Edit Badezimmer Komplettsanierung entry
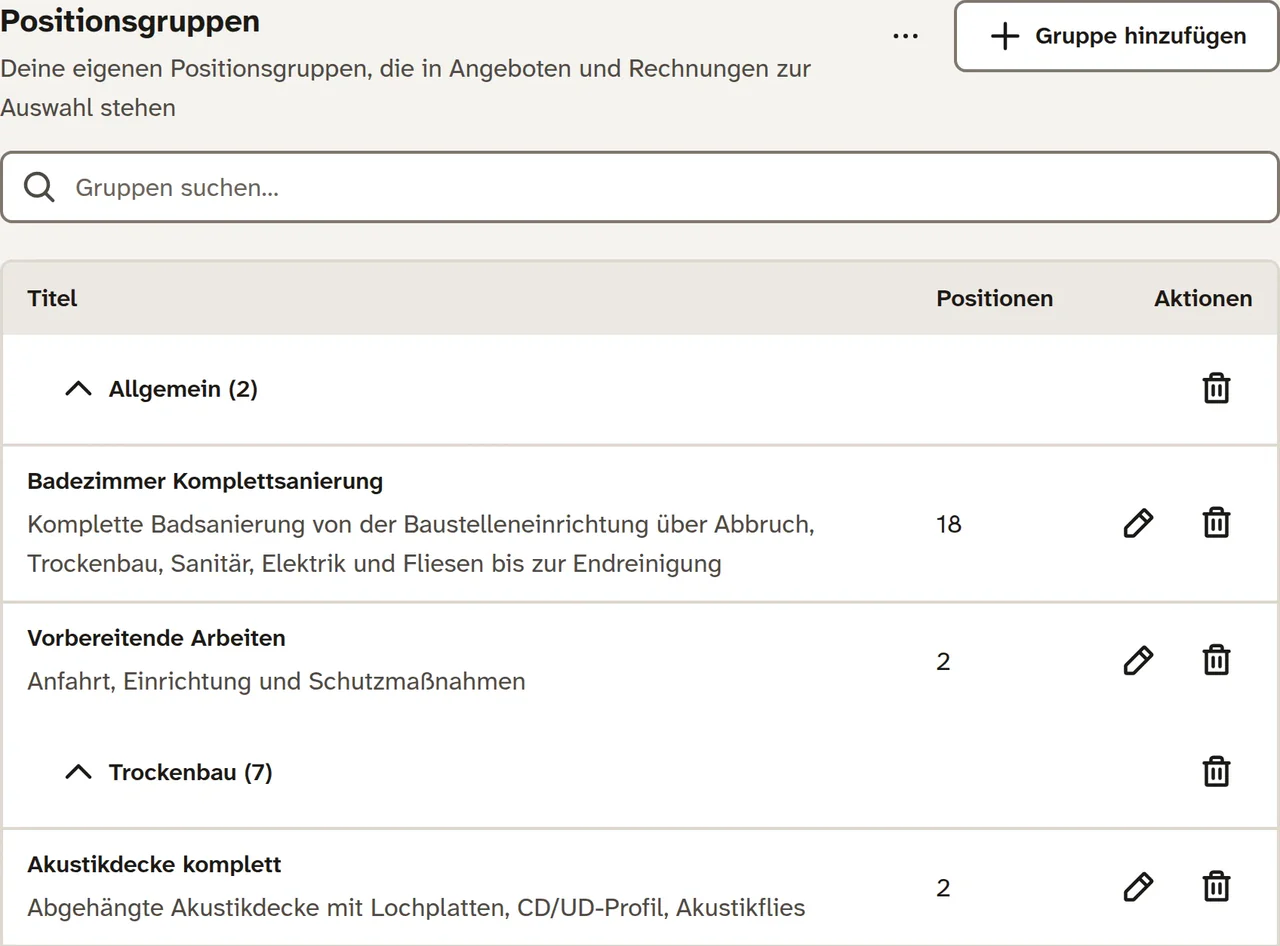 pos(1138,523)
